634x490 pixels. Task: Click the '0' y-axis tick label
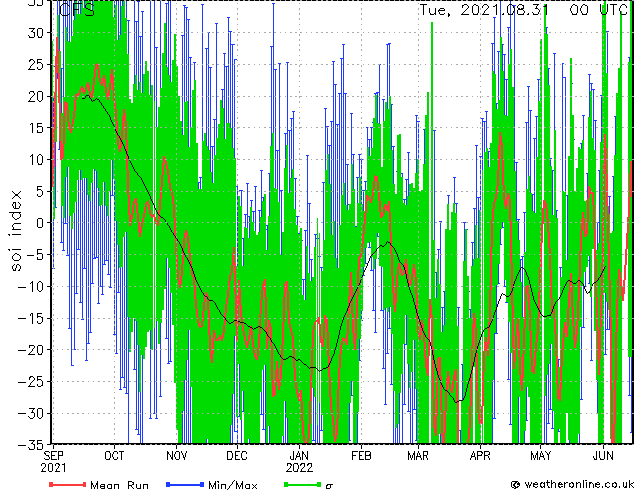coord(39,223)
